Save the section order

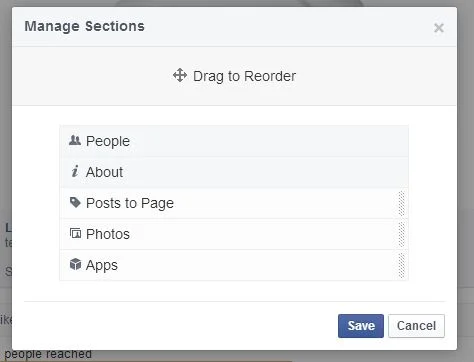[x=361, y=326]
